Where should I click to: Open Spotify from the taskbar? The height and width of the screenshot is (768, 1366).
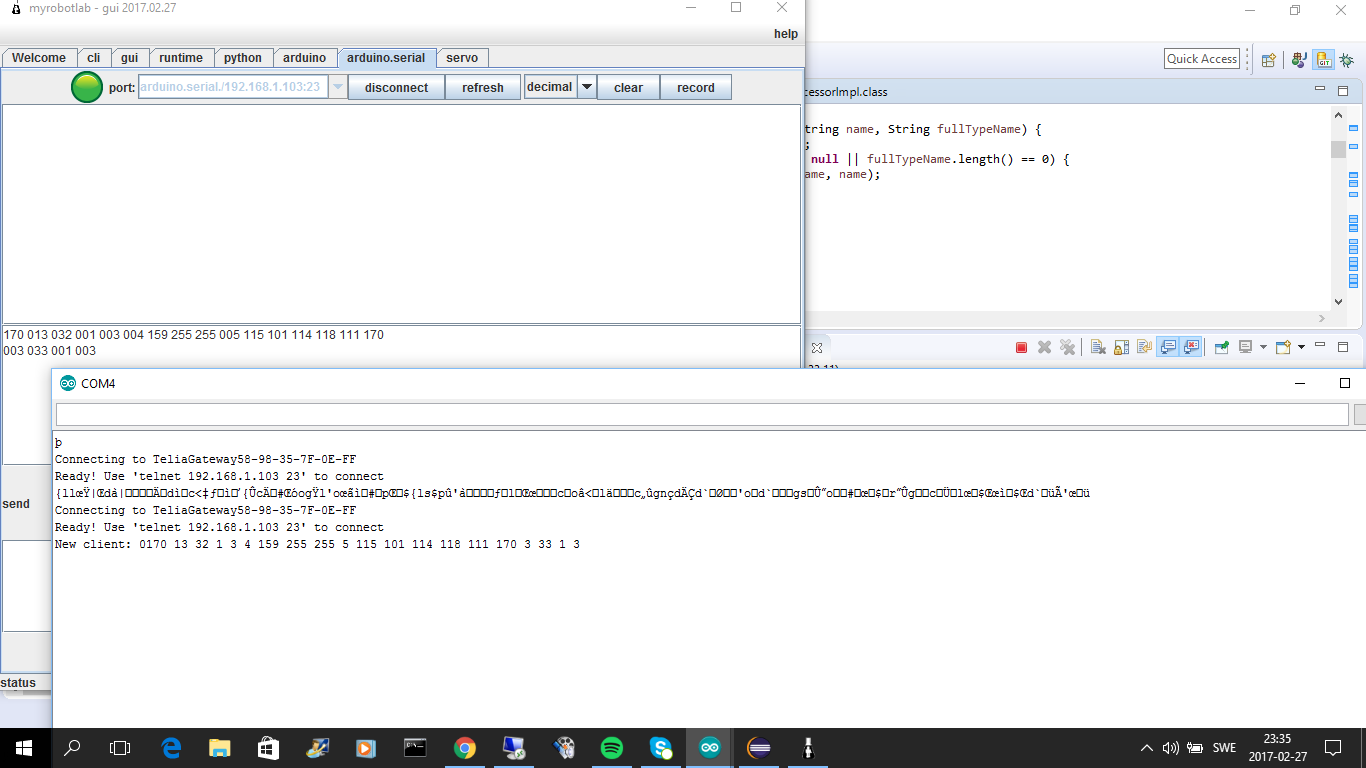pyautogui.click(x=611, y=747)
